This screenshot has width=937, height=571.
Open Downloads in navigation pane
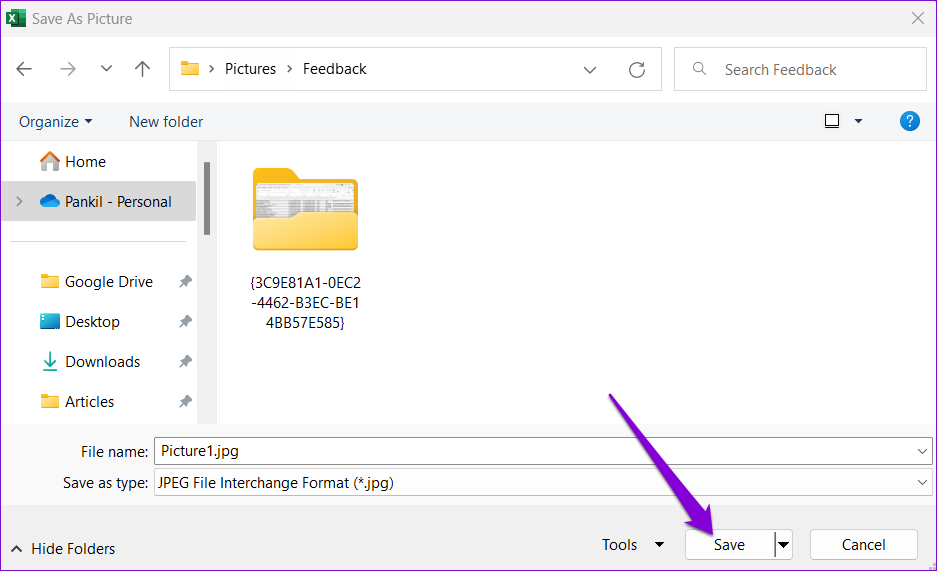(x=102, y=362)
